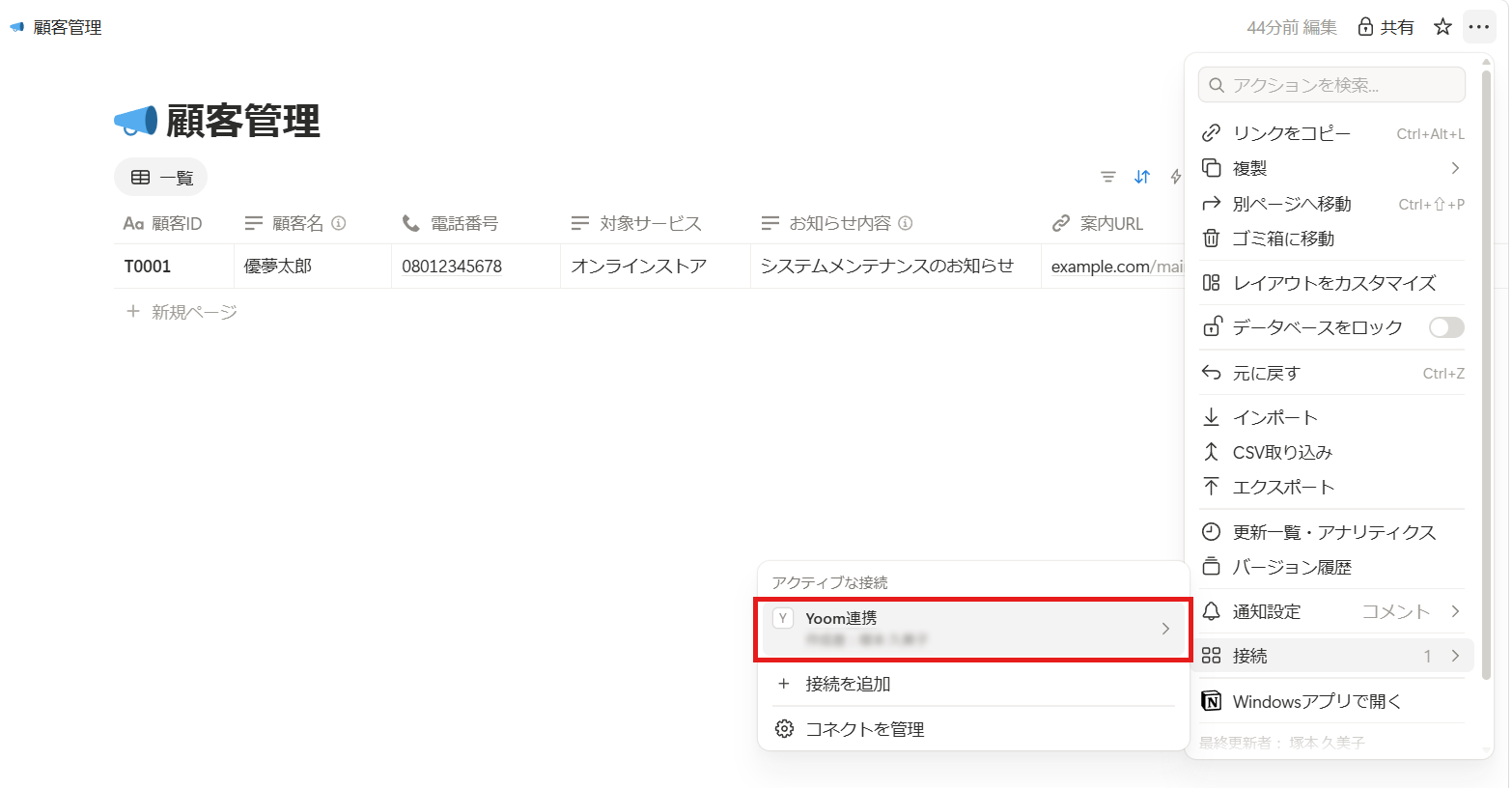Select リンクをコピー from the menu

click(x=1332, y=133)
